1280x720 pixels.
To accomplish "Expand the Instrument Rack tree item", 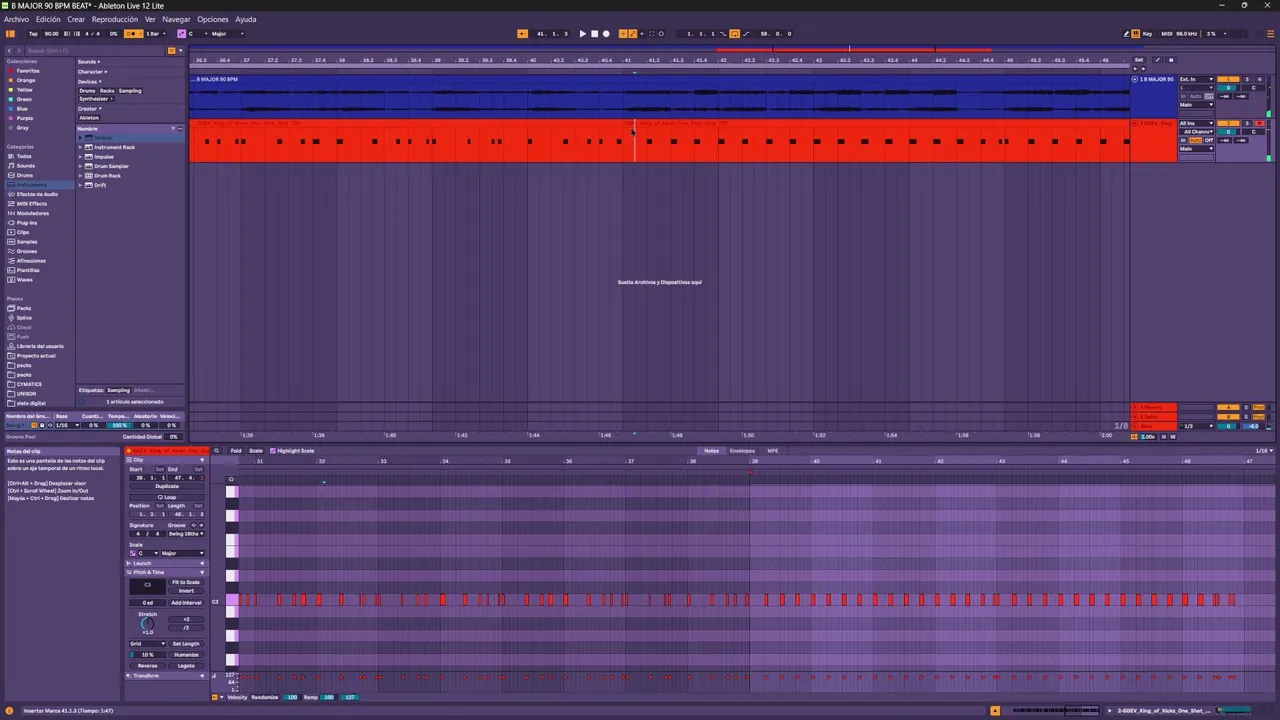I will click(80, 147).
